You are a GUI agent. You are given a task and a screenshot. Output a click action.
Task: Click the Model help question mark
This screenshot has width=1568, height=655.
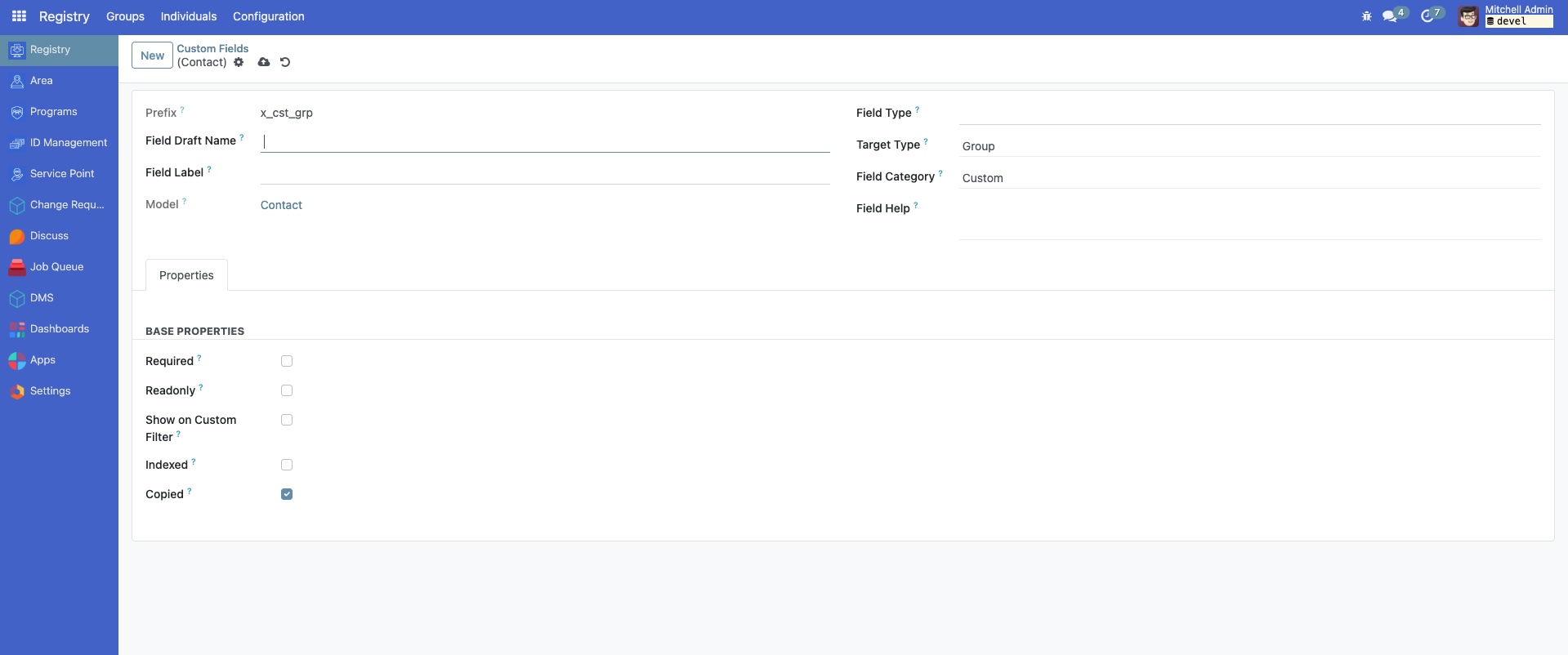point(184,201)
